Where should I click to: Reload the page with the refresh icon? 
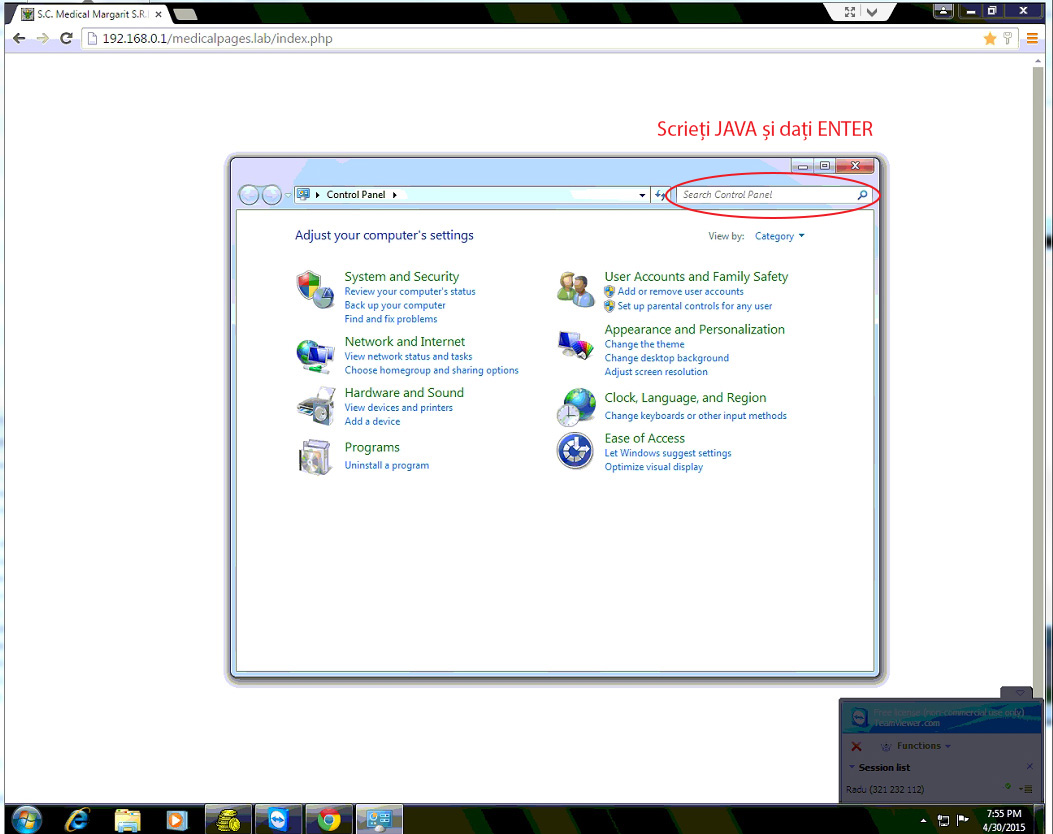(66, 38)
